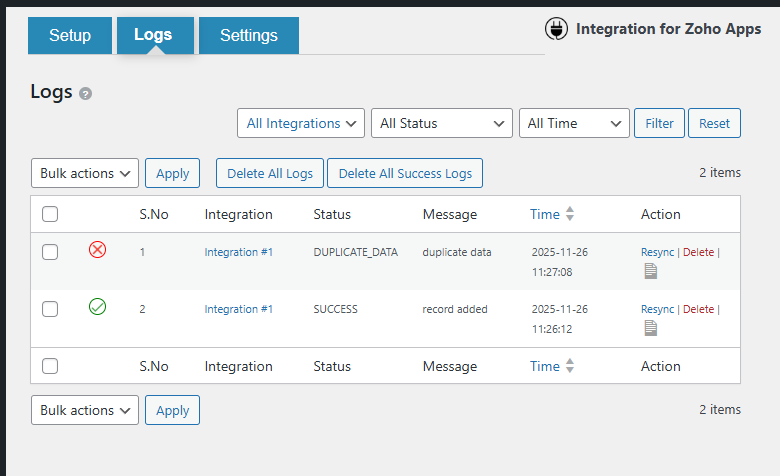Click the footer Time column sort arrows

click(570, 366)
